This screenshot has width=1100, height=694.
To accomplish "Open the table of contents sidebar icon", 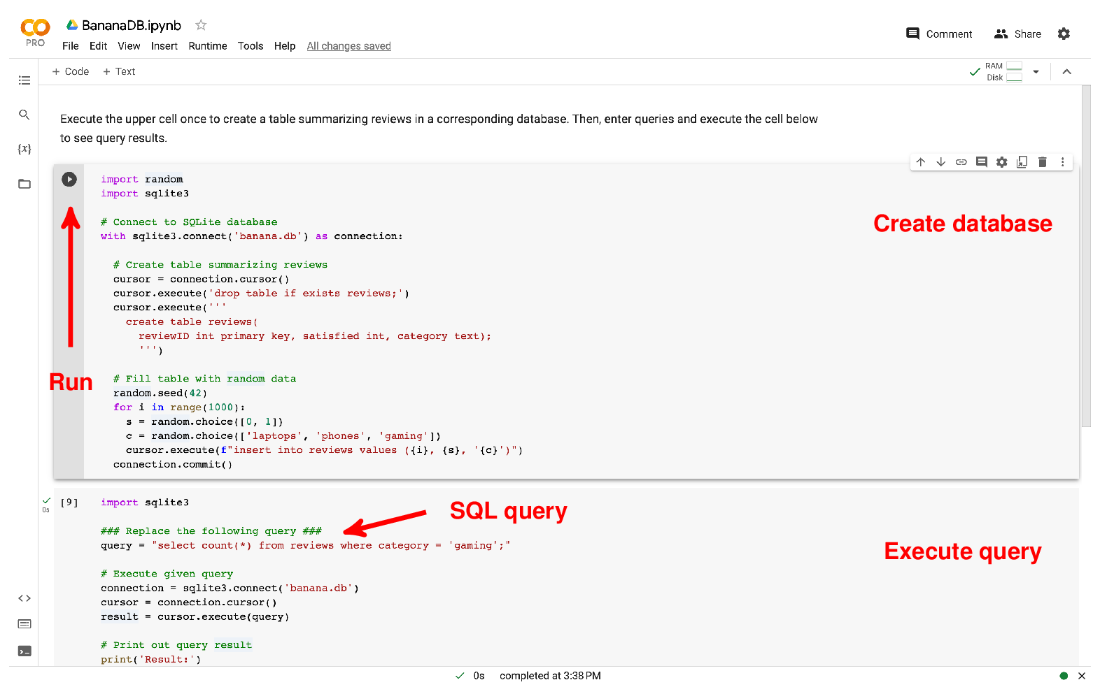I will 25,81.
